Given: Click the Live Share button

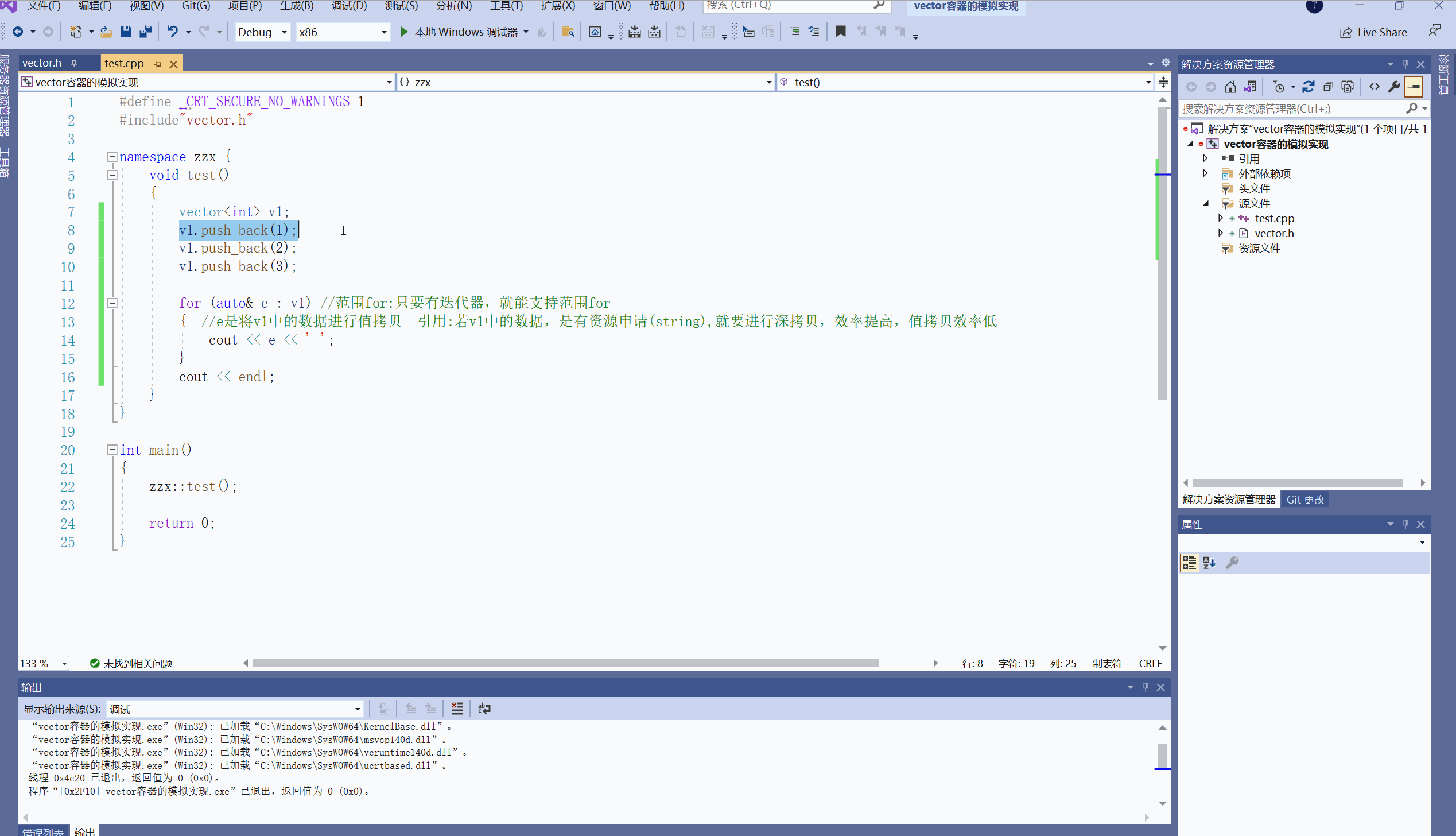Looking at the screenshot, I should click(x=1373, y=32).
